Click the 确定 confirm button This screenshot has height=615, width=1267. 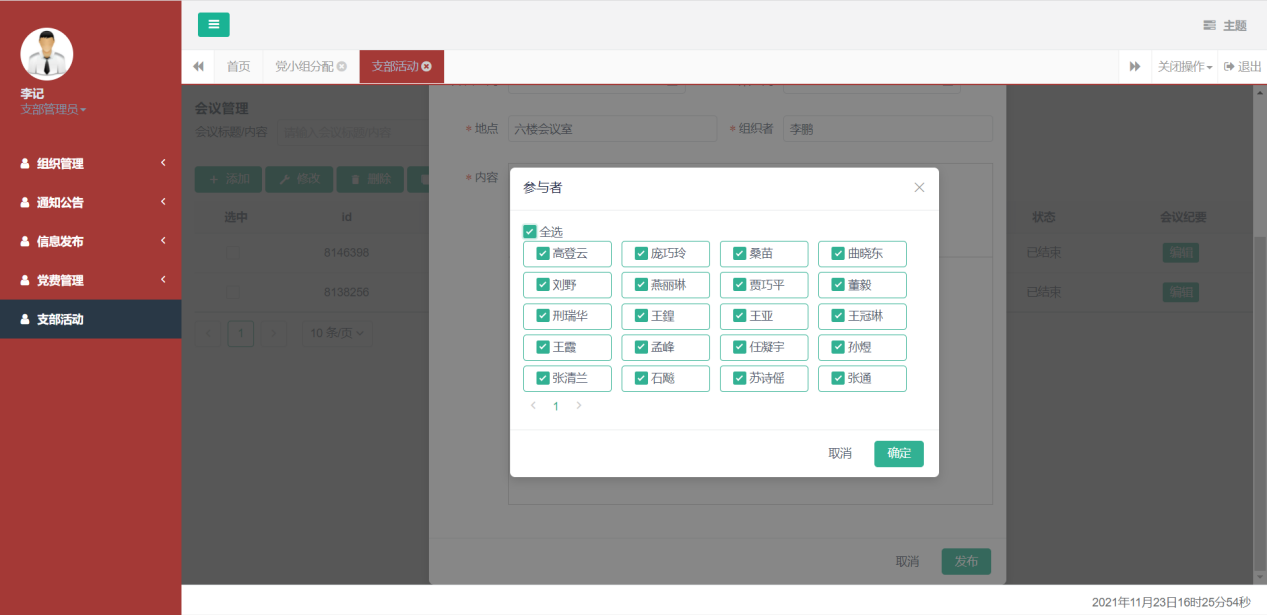(x=898, y=454)
